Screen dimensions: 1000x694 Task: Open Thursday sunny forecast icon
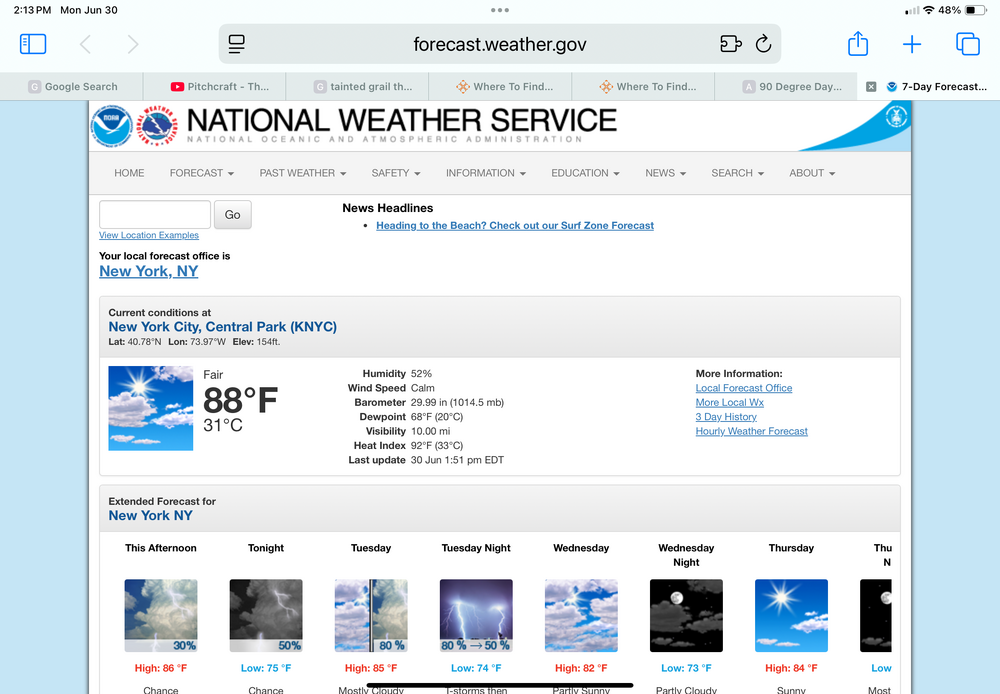click(791, 616)
